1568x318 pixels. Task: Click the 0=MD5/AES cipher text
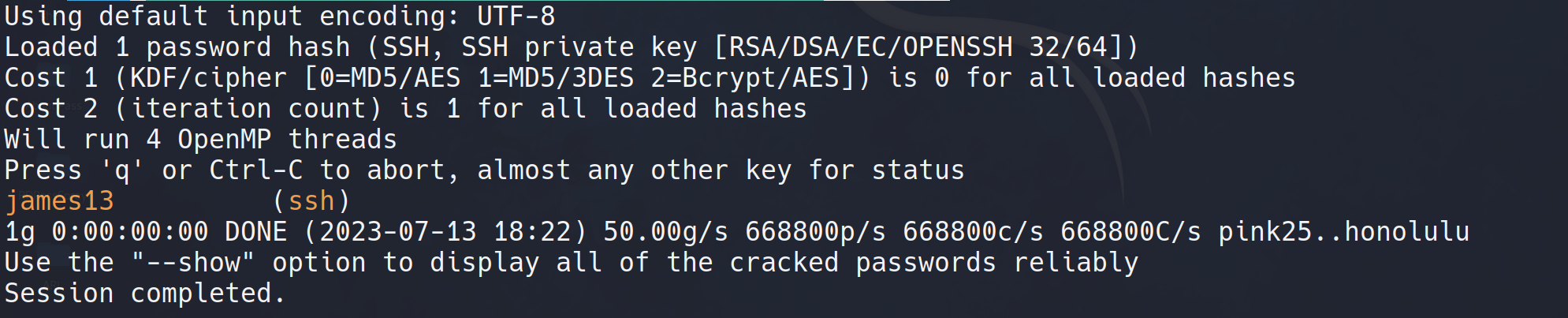coord(389,78)
